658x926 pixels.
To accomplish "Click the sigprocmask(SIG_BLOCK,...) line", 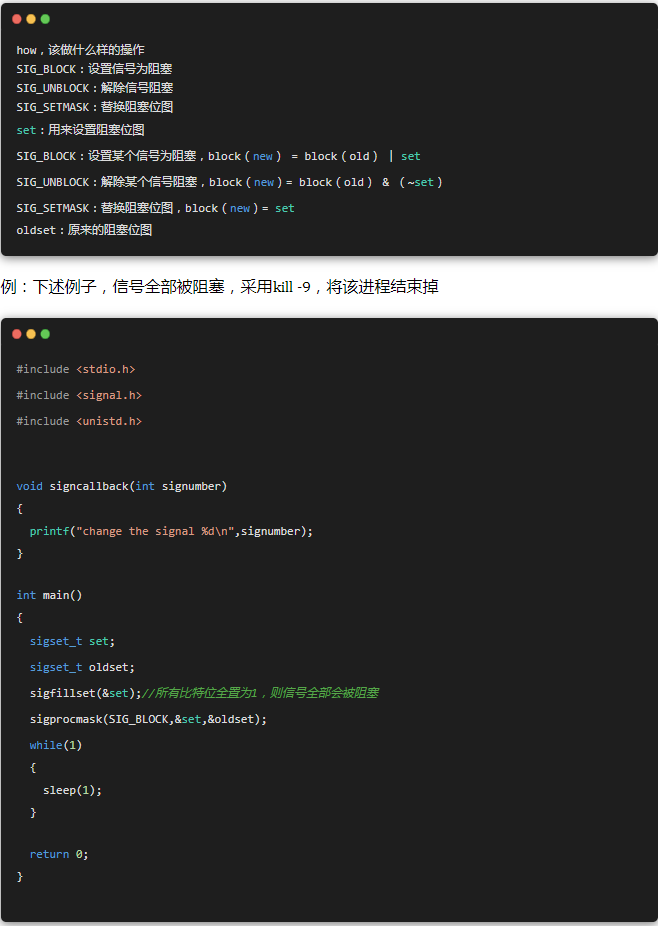I will 148,719.
